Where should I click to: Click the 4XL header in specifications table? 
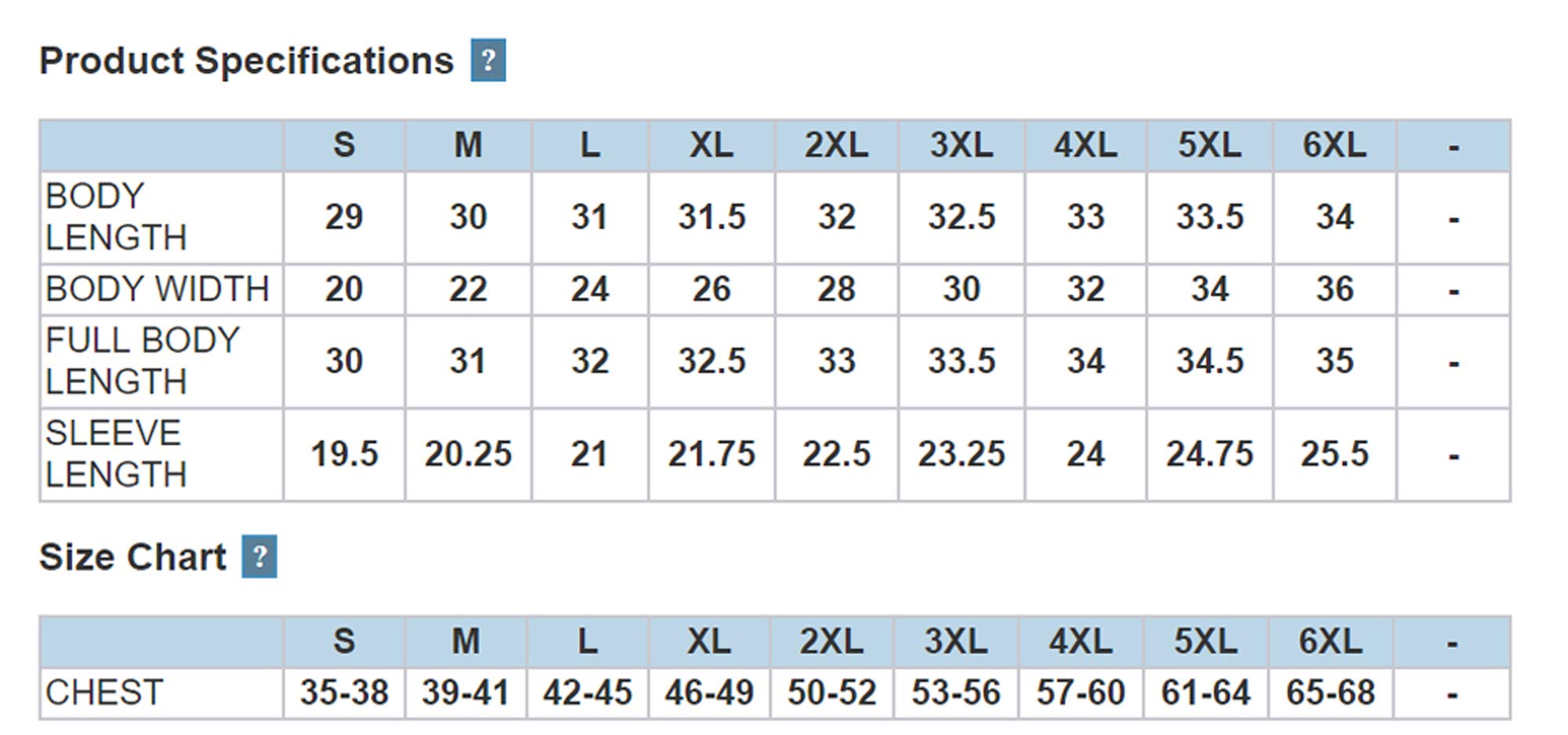[1085, 146]
